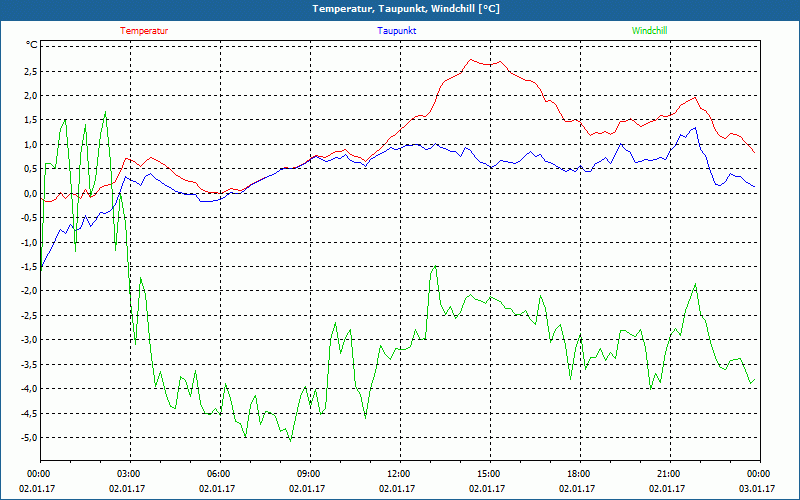This screenshot has height=500, width=800.
Task: Click the chart title 'Temperatur, Taupunkt, Windchill [°C]'
Action: 406,9
